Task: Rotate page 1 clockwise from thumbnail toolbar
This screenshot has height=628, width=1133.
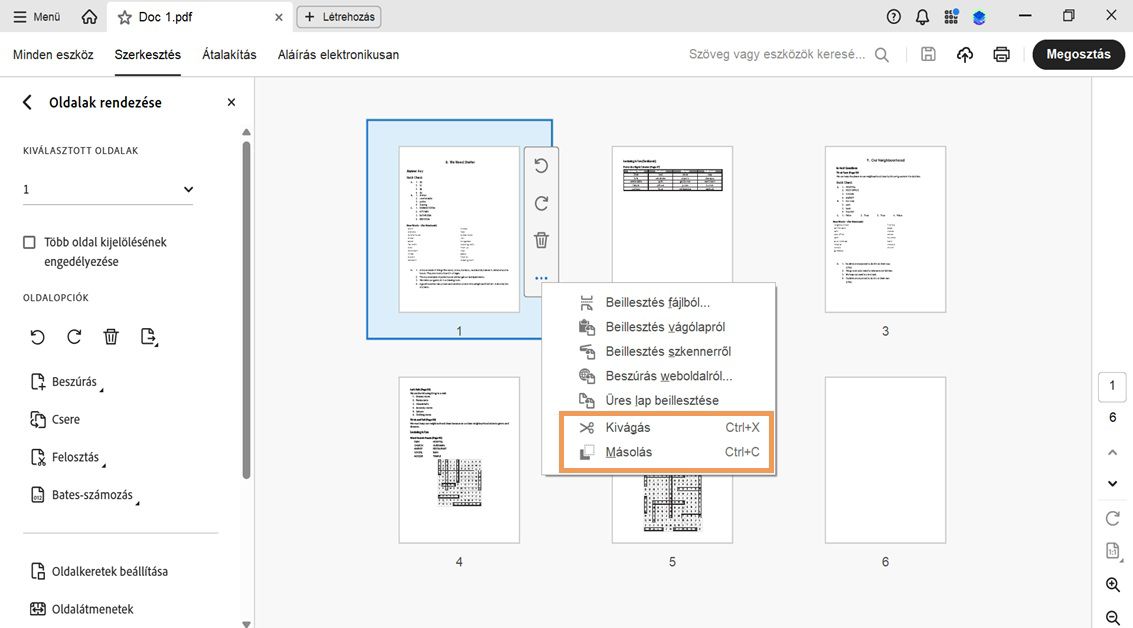Action: pyautogui.click(x=541, y=204)
